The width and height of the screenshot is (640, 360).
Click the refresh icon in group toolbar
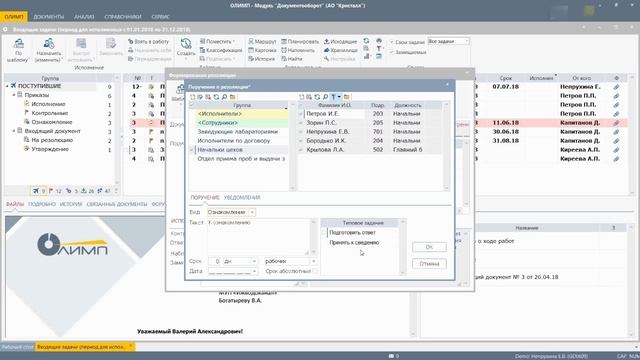click(216, 97)
